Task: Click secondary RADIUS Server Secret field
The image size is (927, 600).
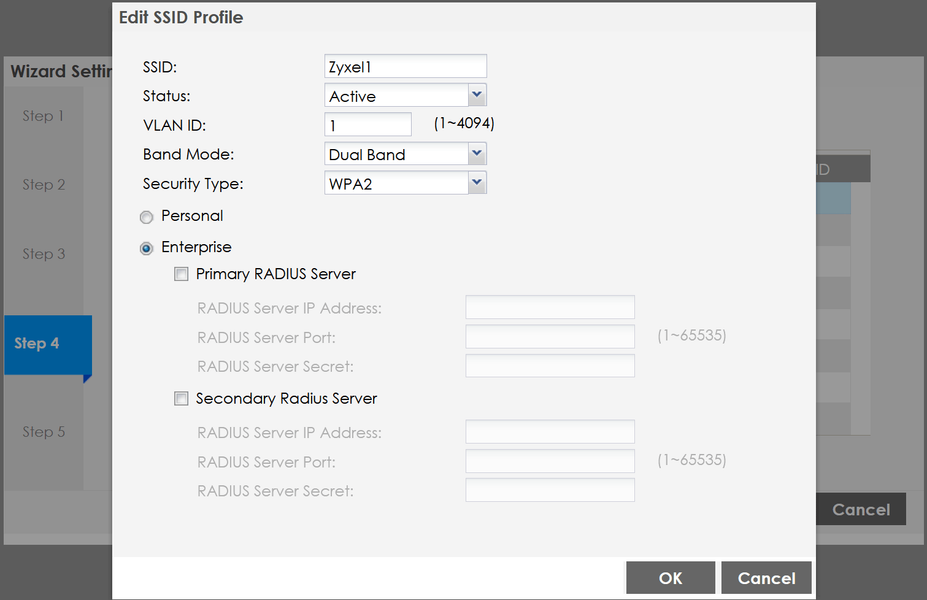Action: click(550, 491)
